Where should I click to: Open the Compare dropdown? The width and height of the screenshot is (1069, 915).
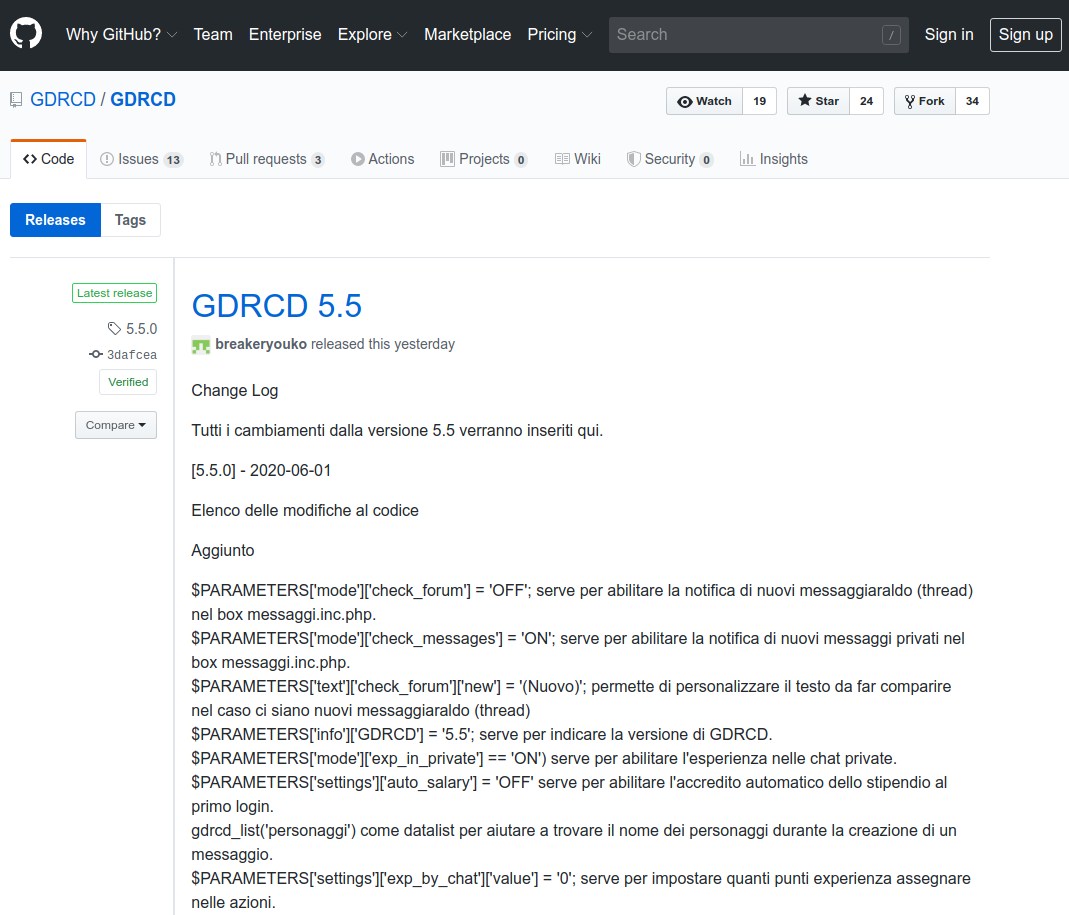tap(116, 425)
